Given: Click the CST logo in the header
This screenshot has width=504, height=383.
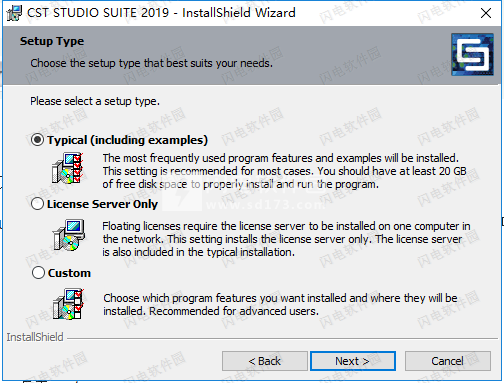Looking at the screenshot, I should click(x=472, y=54).
